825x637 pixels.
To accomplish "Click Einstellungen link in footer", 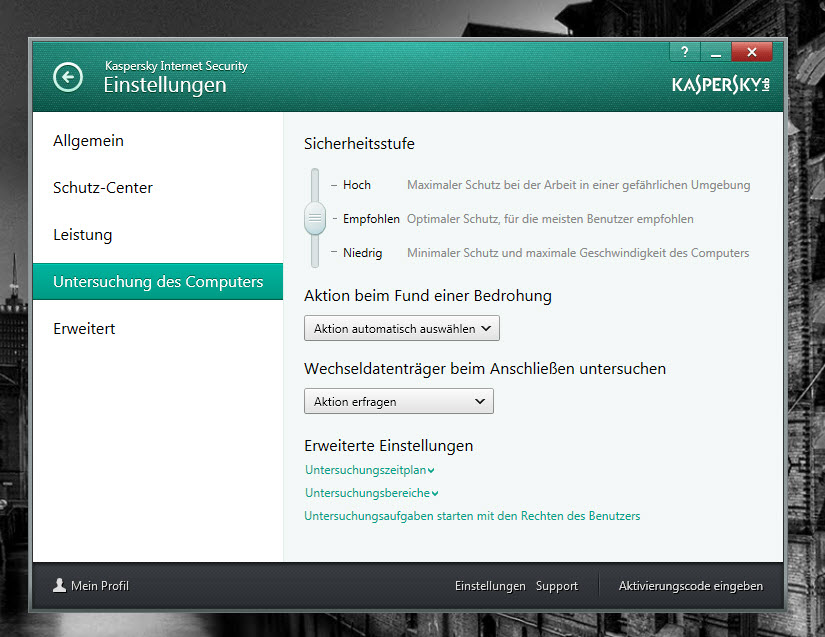I will pos(490,586).
